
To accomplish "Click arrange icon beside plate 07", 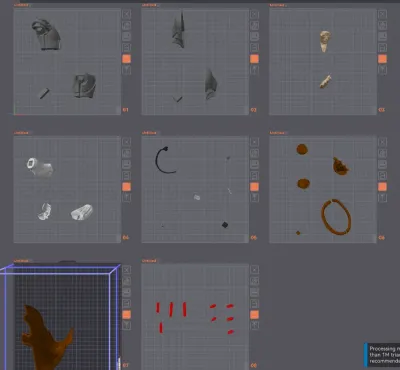I will click(x=127, y=292).
